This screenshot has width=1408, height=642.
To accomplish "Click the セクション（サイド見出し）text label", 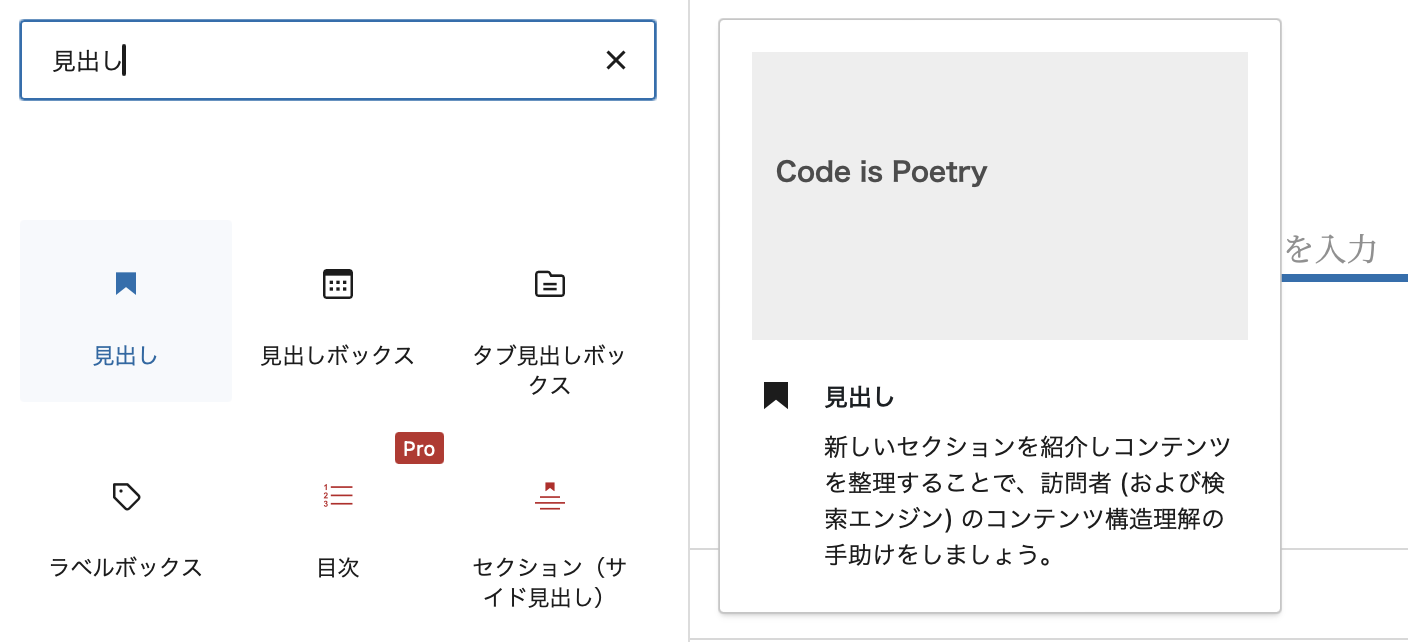I will [x=549, y=582].
